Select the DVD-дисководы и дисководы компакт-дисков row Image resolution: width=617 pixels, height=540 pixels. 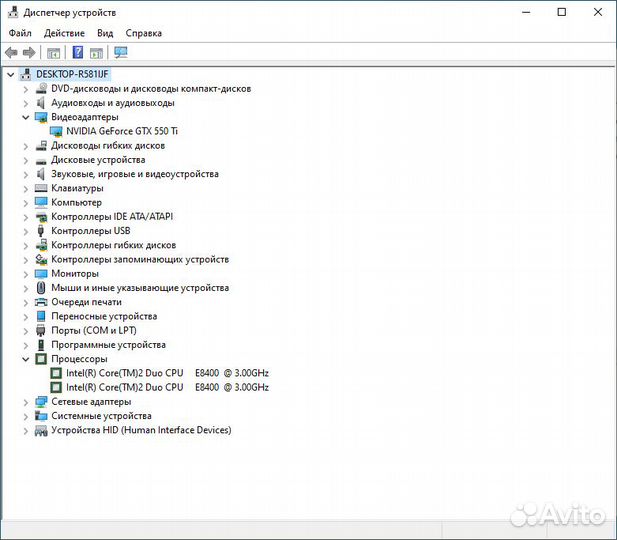point(151,89)
